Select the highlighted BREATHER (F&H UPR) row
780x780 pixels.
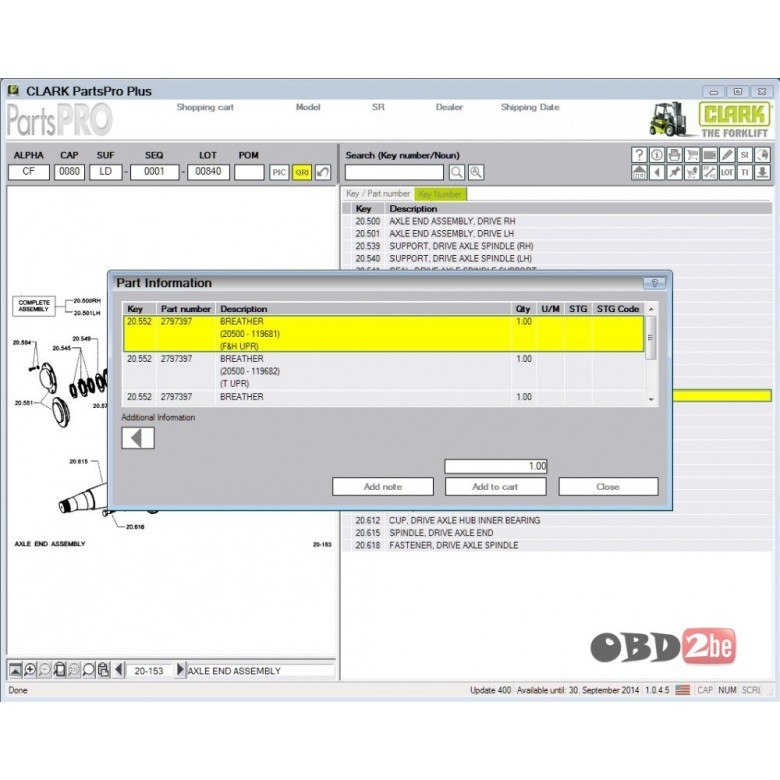point(383,334)
